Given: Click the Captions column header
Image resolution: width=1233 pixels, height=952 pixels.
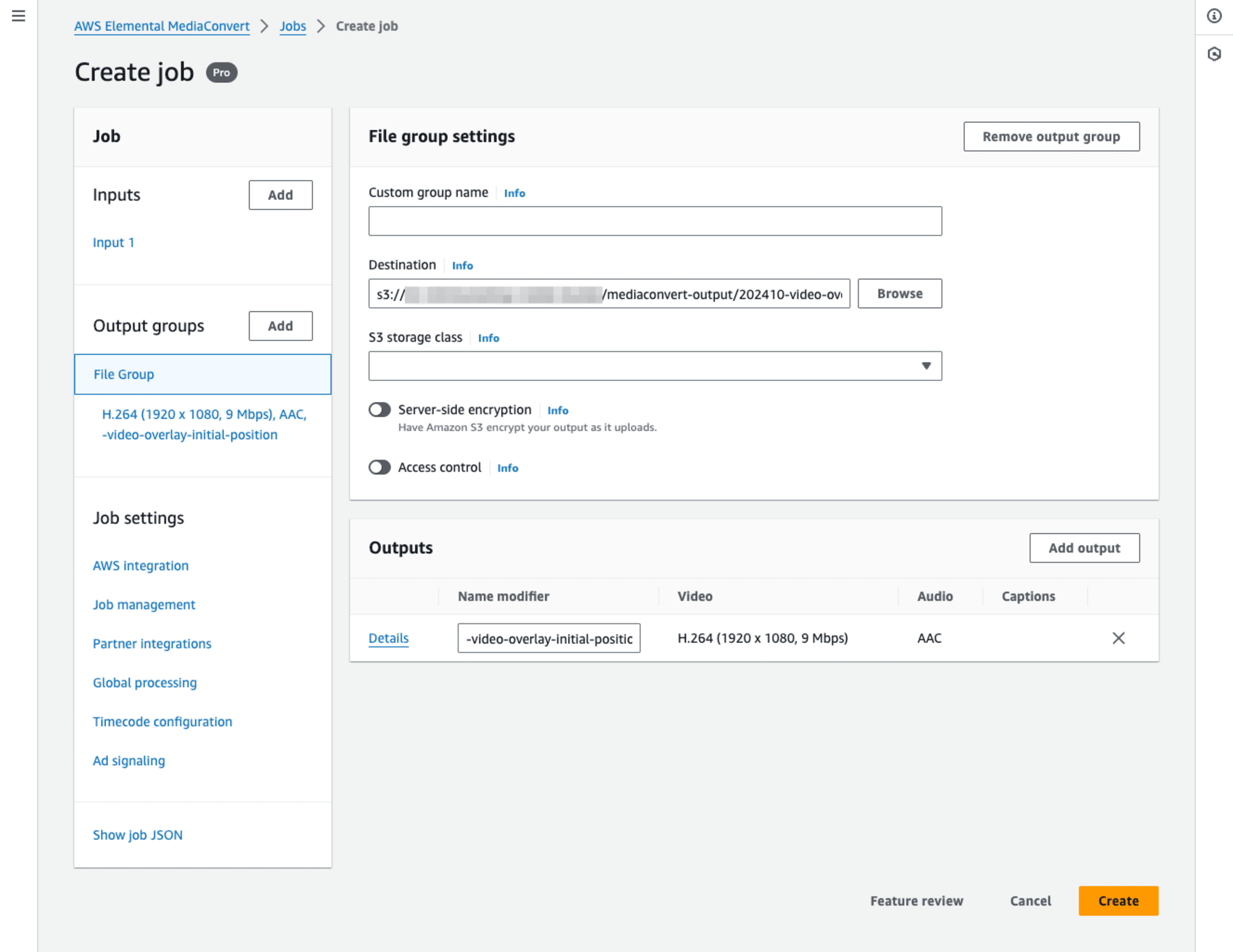Looking at the screenshot, I should pos(1028,596).
